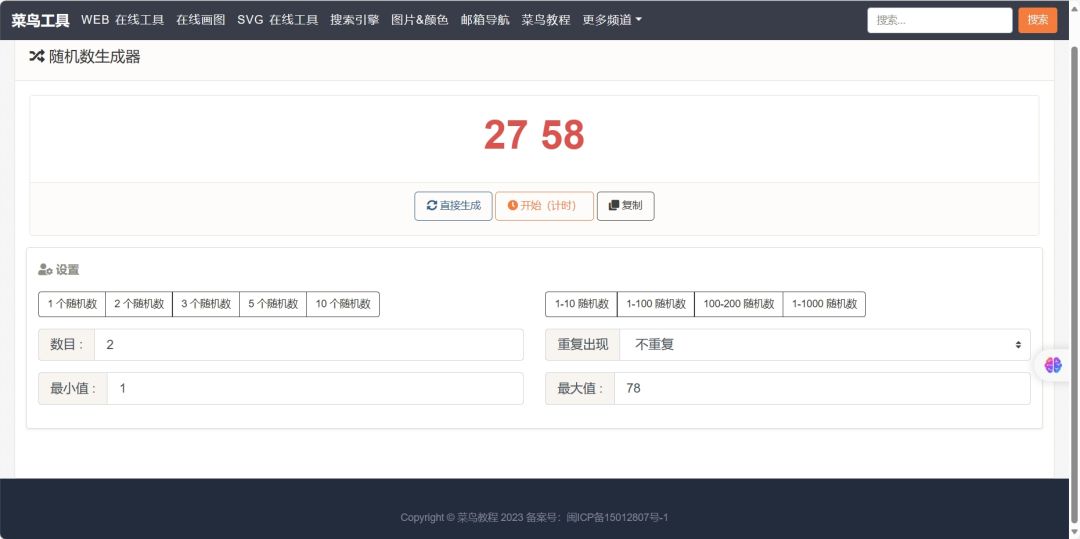The image size is (1080, 539).
Task: Open the 重复出现 dropdown
Action: (824, 345)
